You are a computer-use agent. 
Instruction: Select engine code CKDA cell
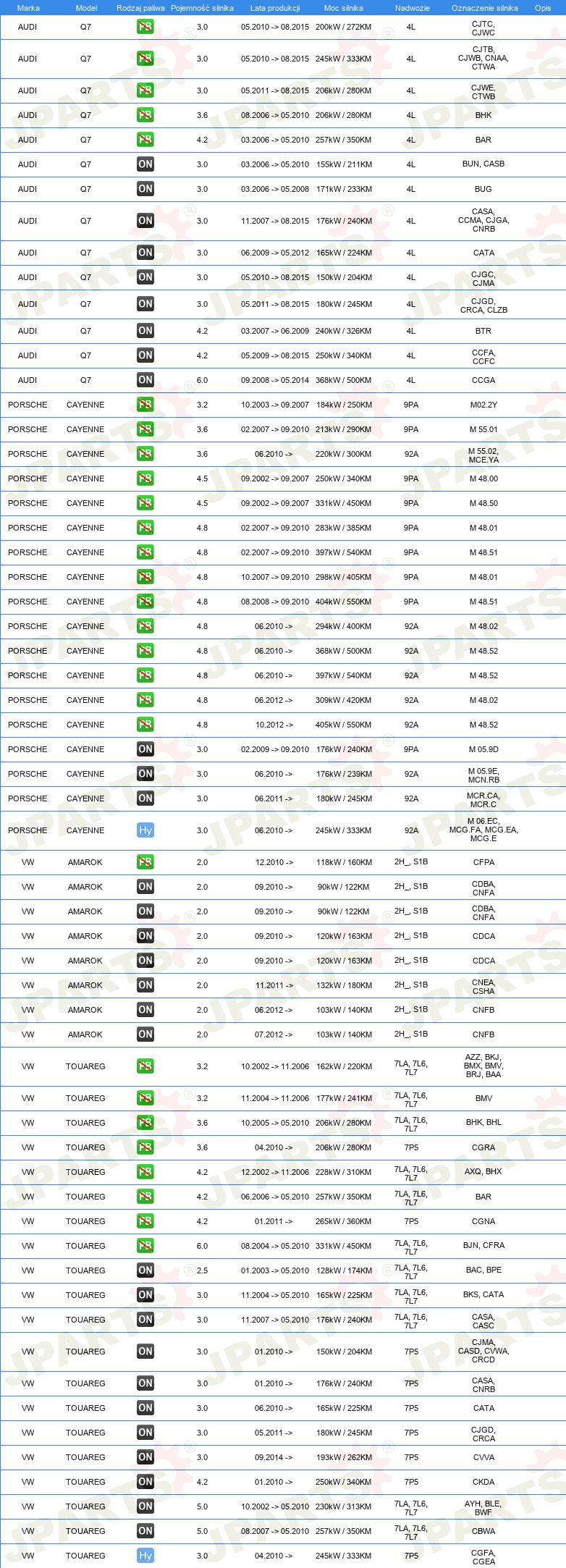point(483,1482)
